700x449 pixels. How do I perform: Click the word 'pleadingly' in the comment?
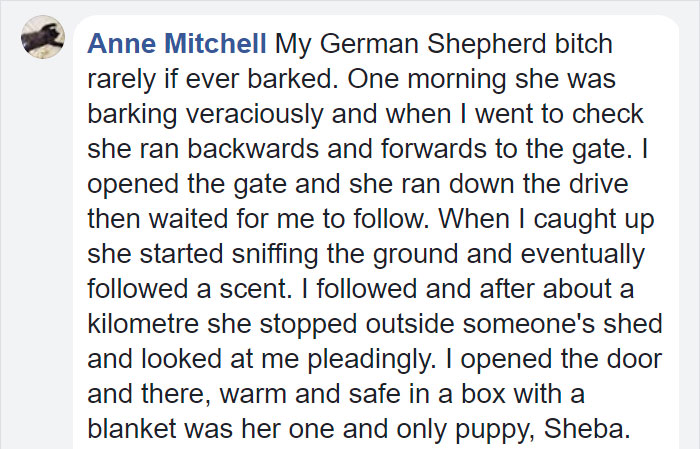(x=371, y=359)
